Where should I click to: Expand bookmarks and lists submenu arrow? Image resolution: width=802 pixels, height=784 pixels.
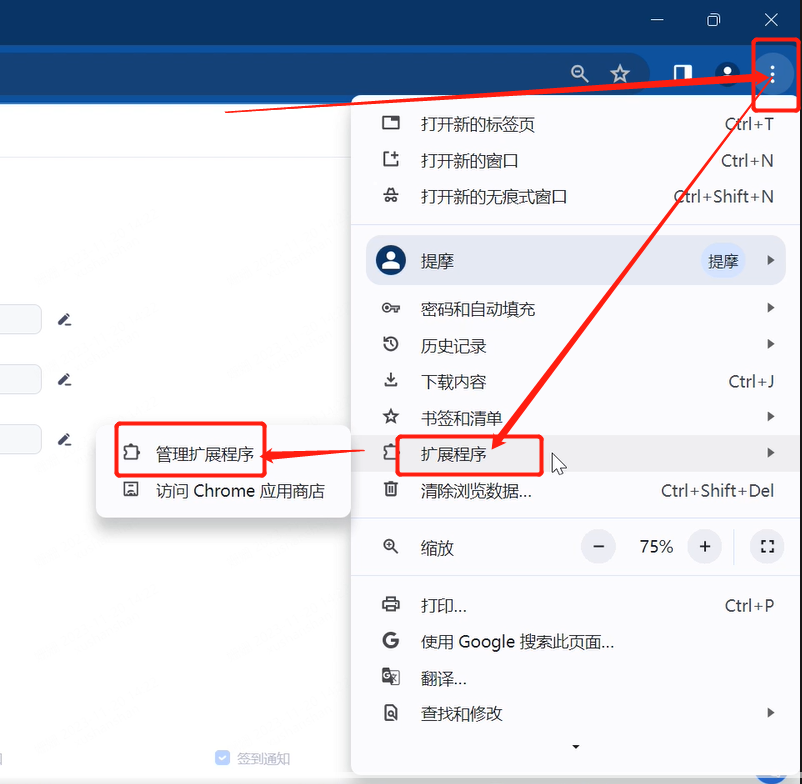[x=770, y=417]
